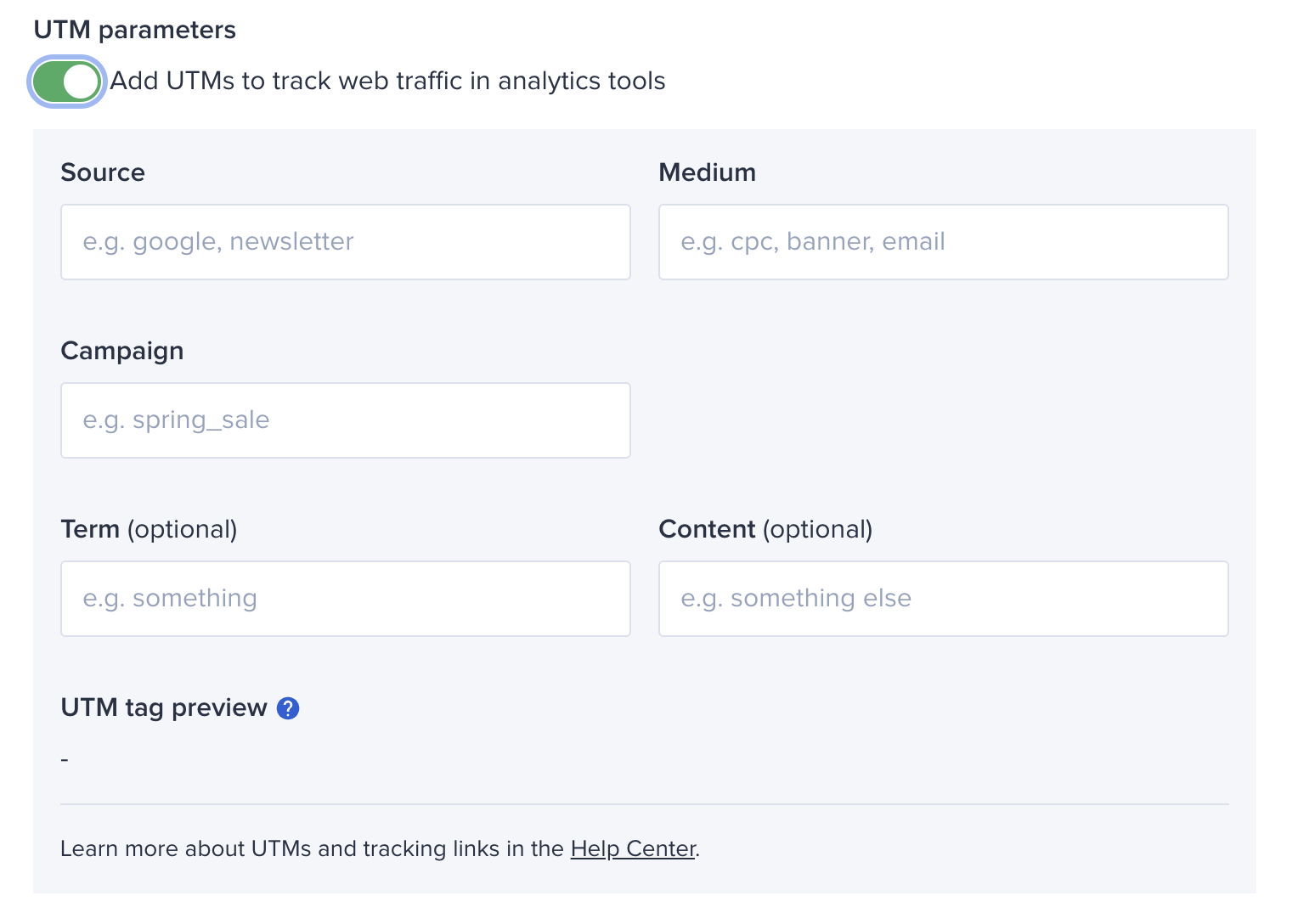Click the Term field label
The height and width of the screenshot is (924, 1298).
[90, 529]
